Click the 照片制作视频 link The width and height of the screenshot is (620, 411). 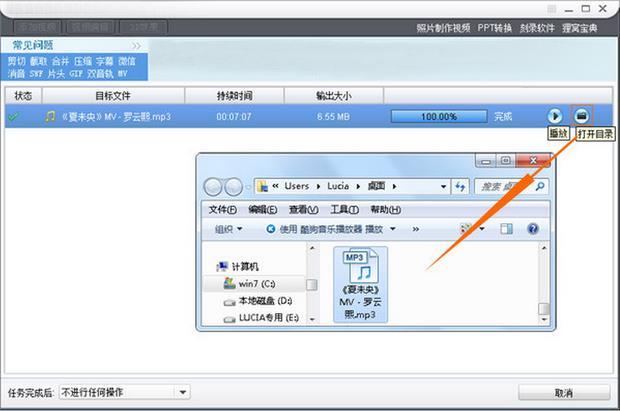coord(444,28)
